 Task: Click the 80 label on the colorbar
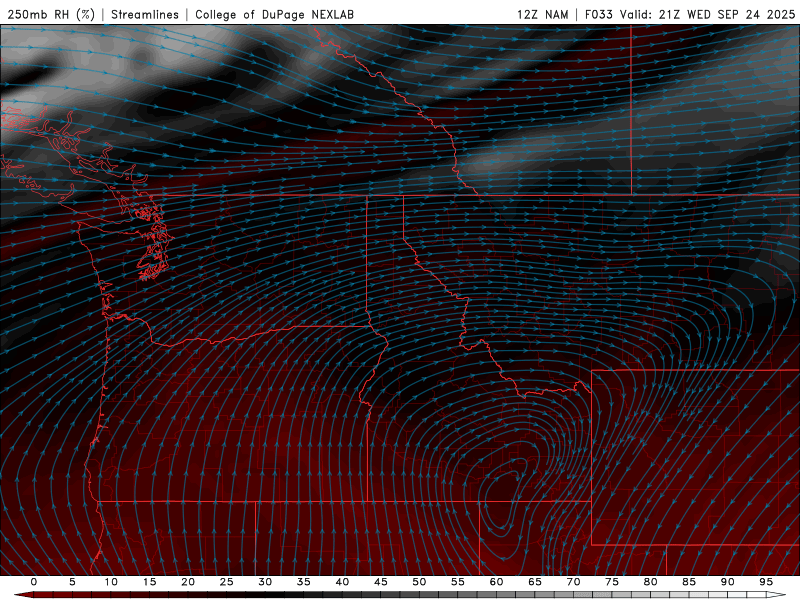651,582
